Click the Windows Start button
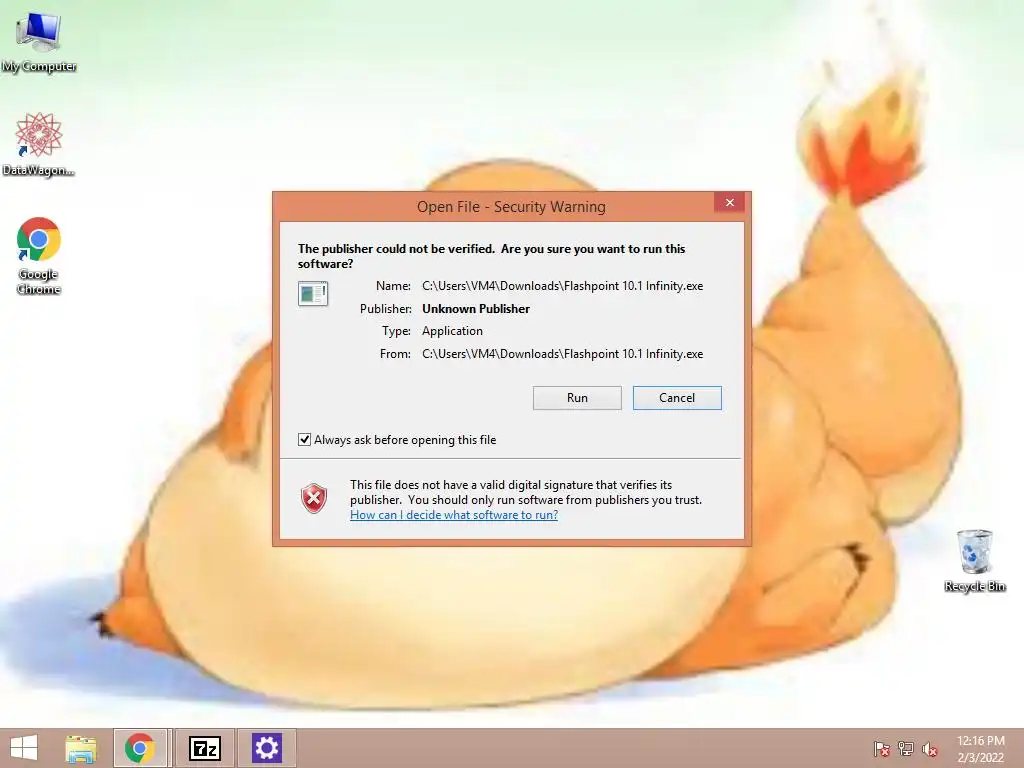The width and height of the screenshot is (1024, 768). click(24, 748)
